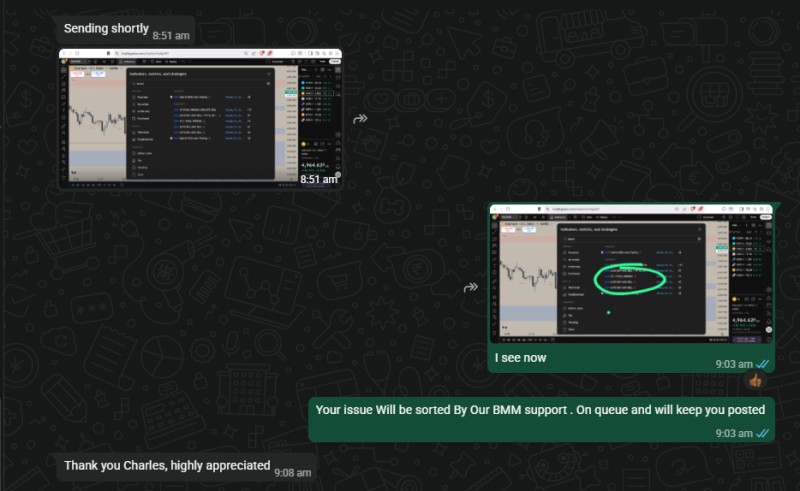Forward the received 8:51 am chart image
The height and width of the screenshot is (491, 800).
point(360,119)
